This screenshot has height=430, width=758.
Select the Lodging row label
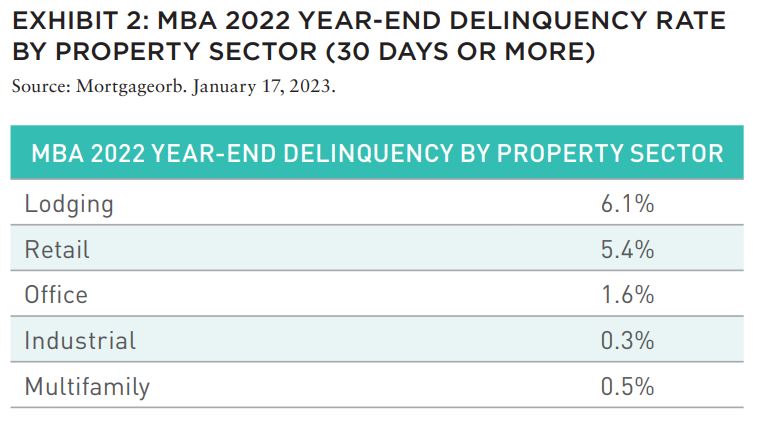(x=69, y=204)
